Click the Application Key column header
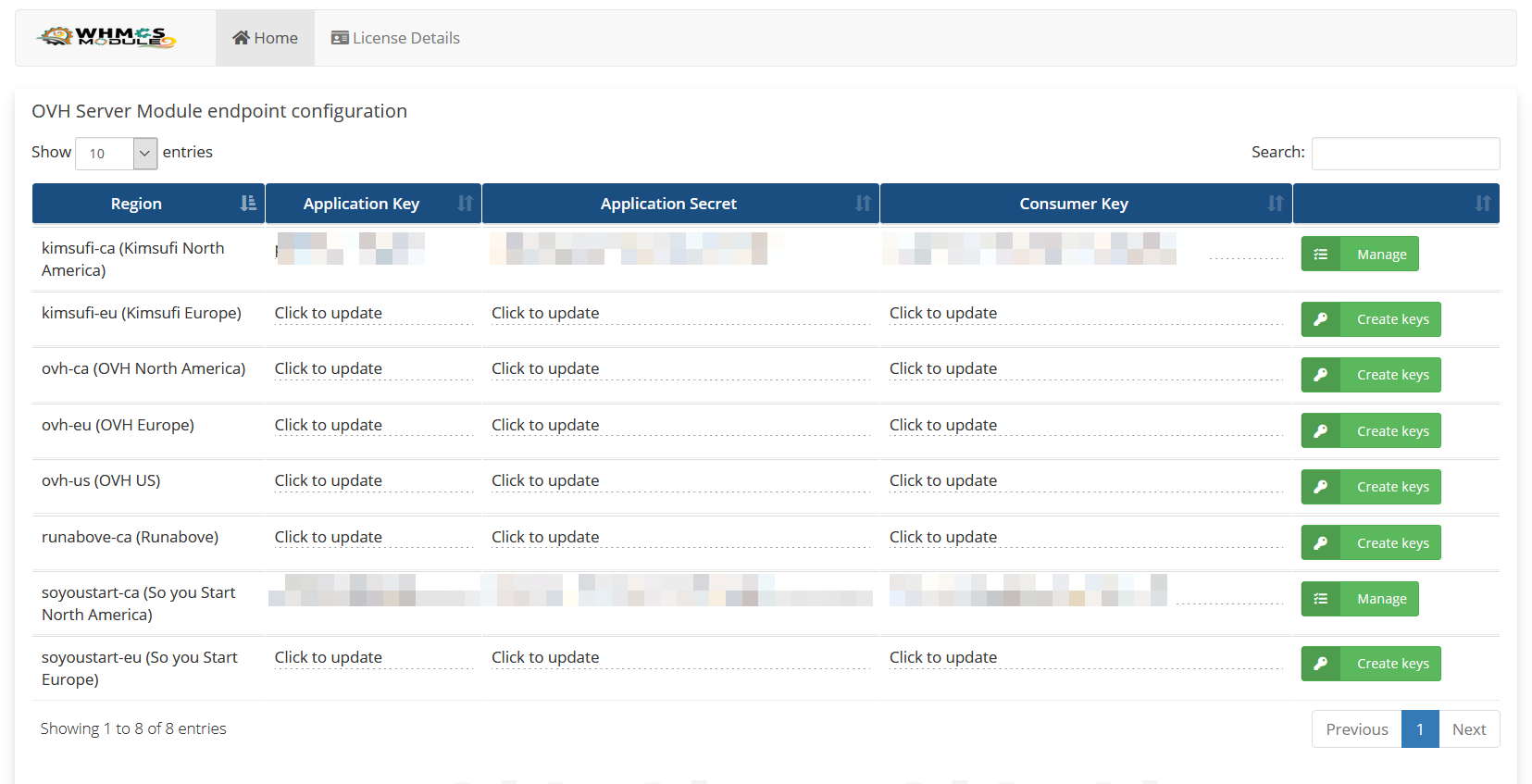 373,204
